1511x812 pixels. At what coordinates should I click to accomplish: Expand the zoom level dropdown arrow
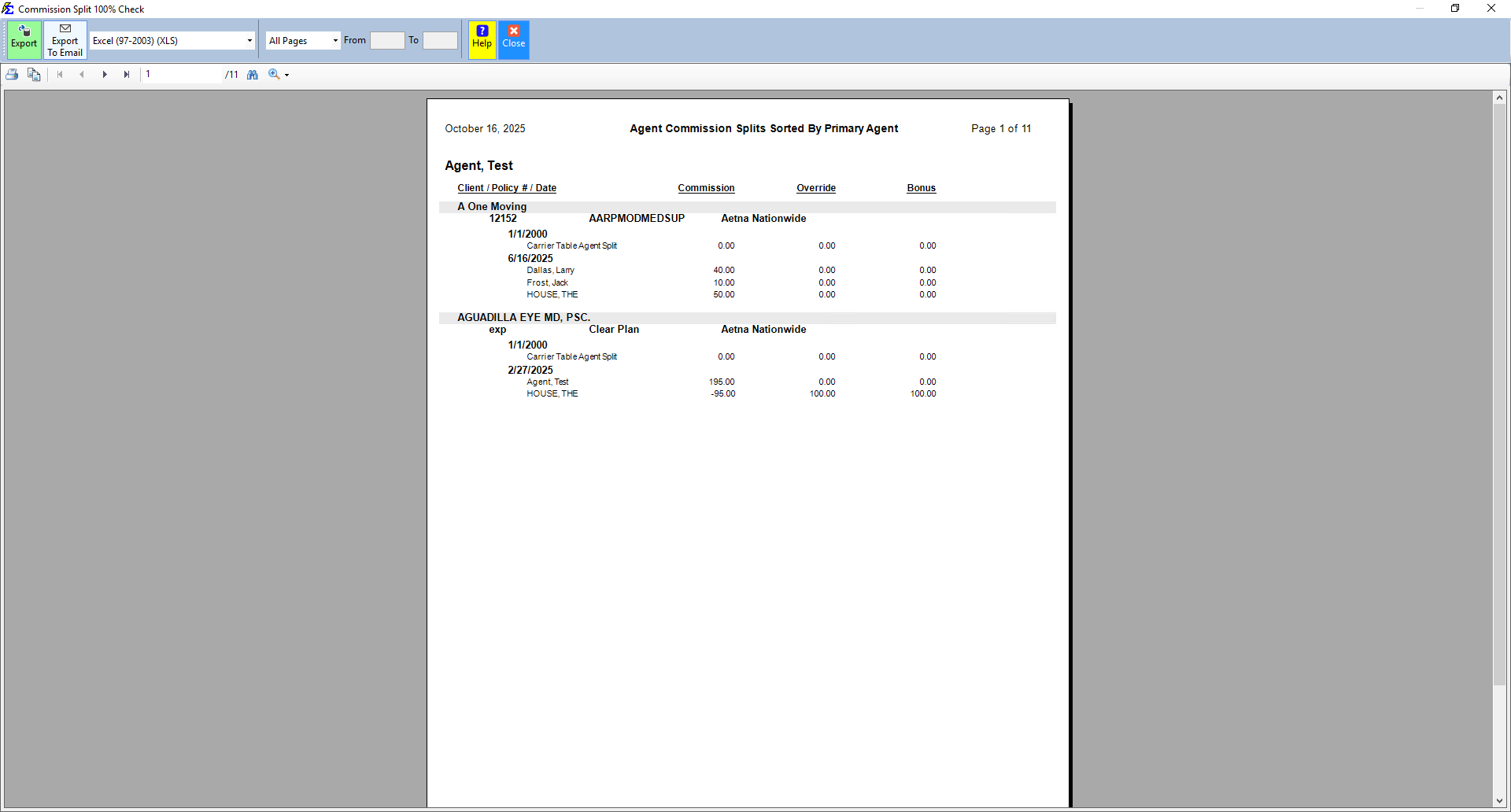[x=287, y=76]
